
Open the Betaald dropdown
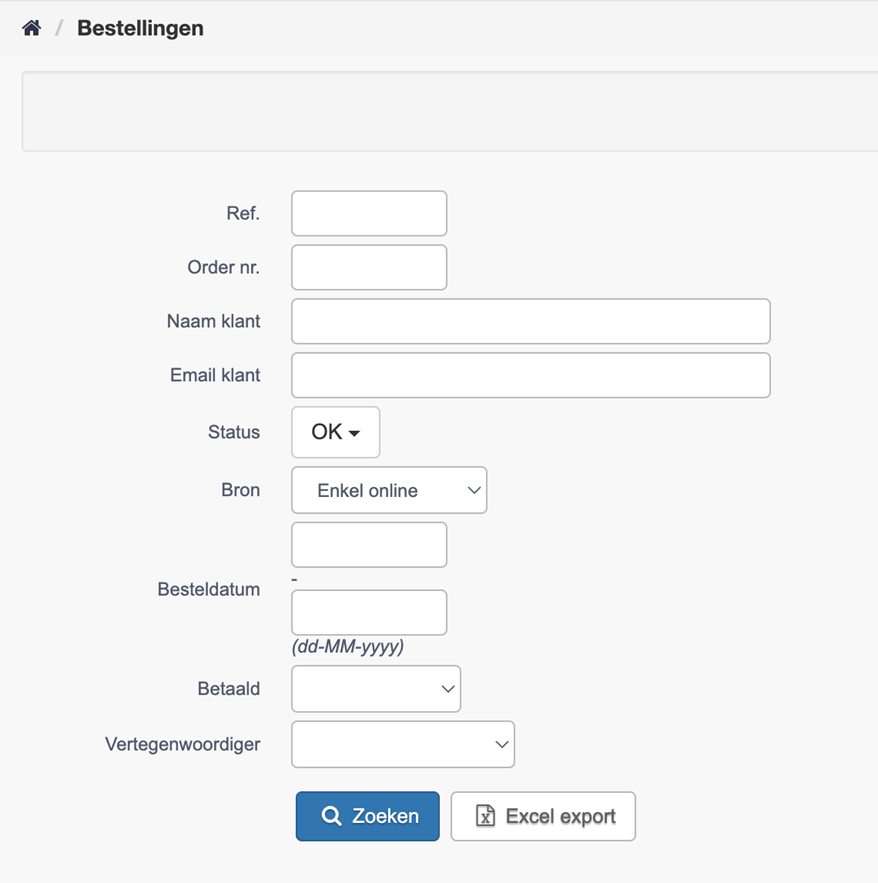tap(376, 689)
